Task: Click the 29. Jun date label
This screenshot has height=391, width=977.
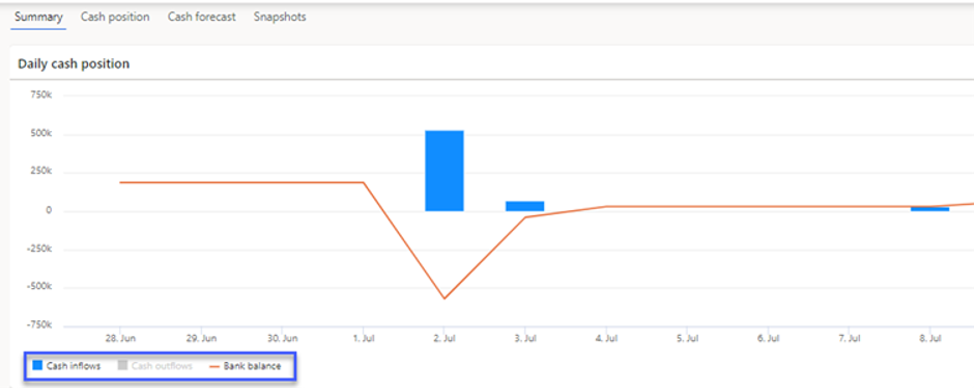Action: (x=201, y=339)
